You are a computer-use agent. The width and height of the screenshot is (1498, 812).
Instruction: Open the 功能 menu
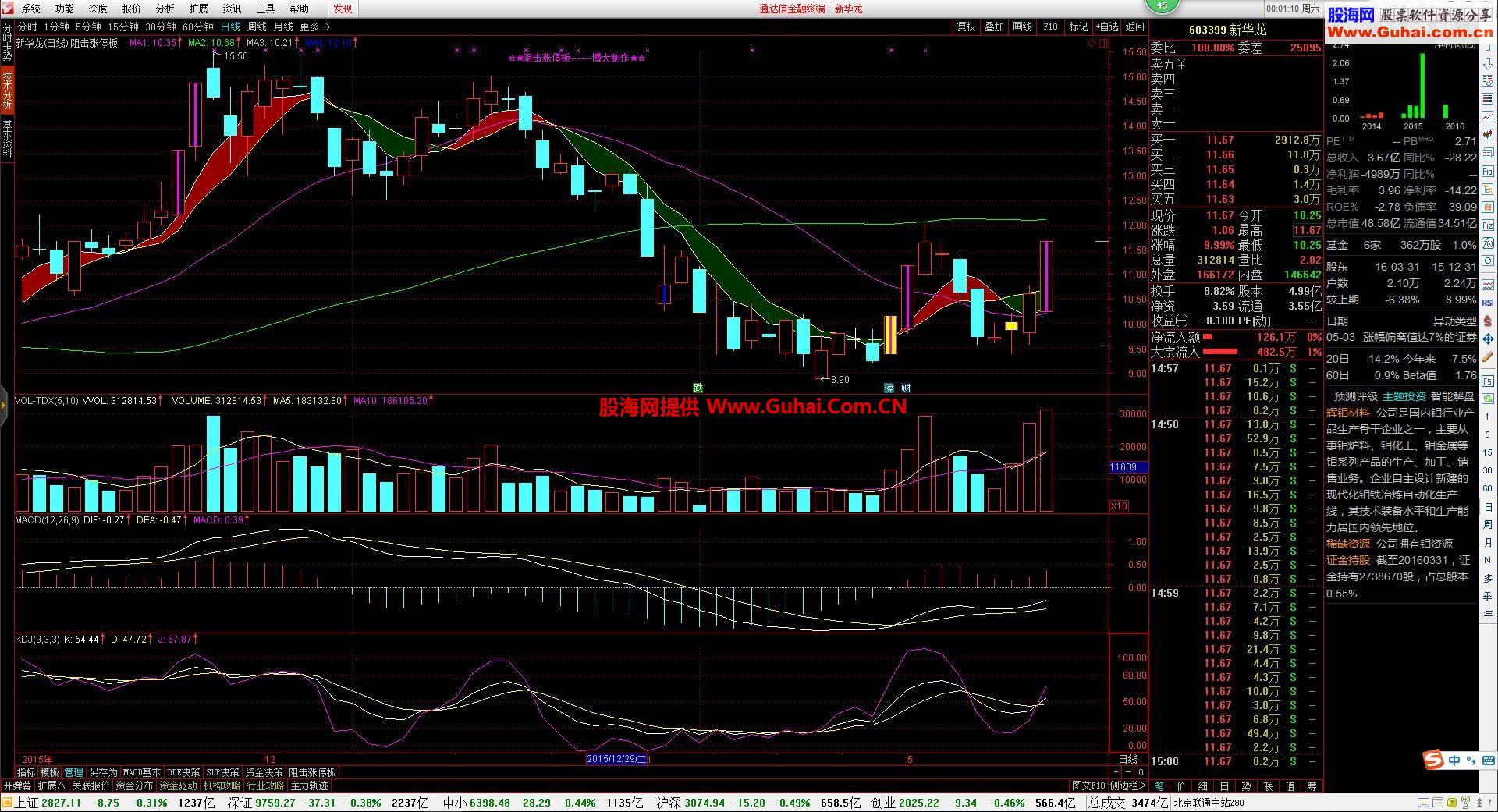pos(65,9)
